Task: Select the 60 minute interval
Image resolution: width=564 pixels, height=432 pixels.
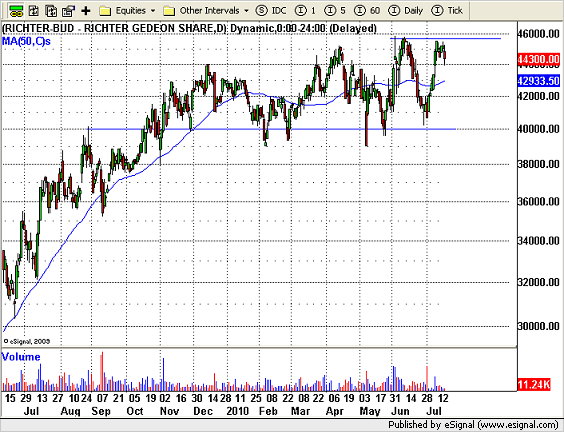Action: [x=367, y=11]
